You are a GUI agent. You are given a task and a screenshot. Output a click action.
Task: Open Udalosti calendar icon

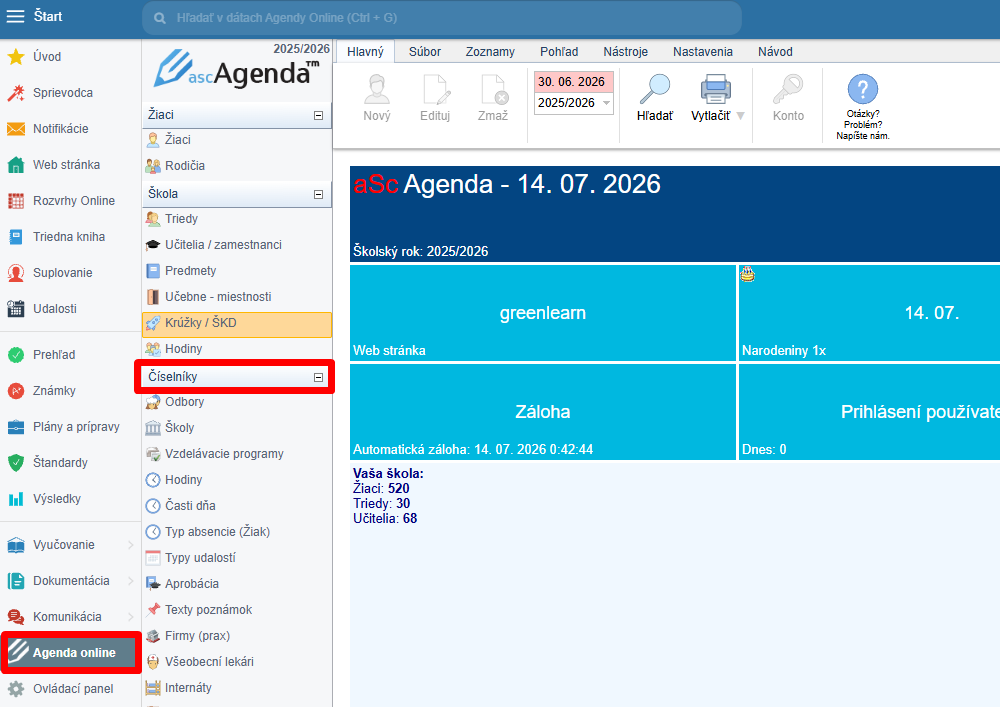[x=16, y=309]
